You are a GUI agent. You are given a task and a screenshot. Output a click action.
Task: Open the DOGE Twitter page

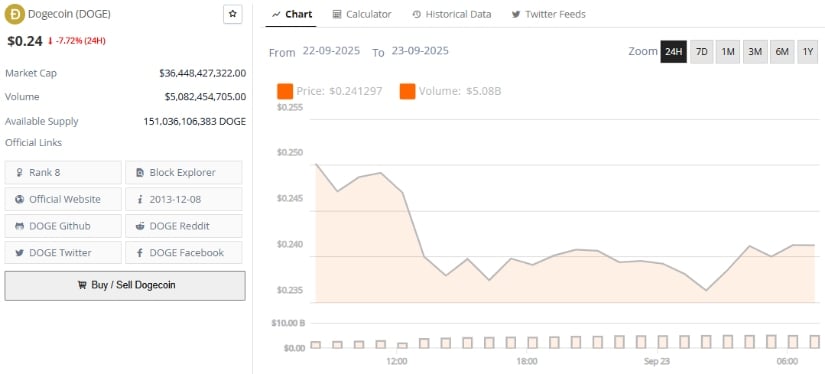pos(63,252)
